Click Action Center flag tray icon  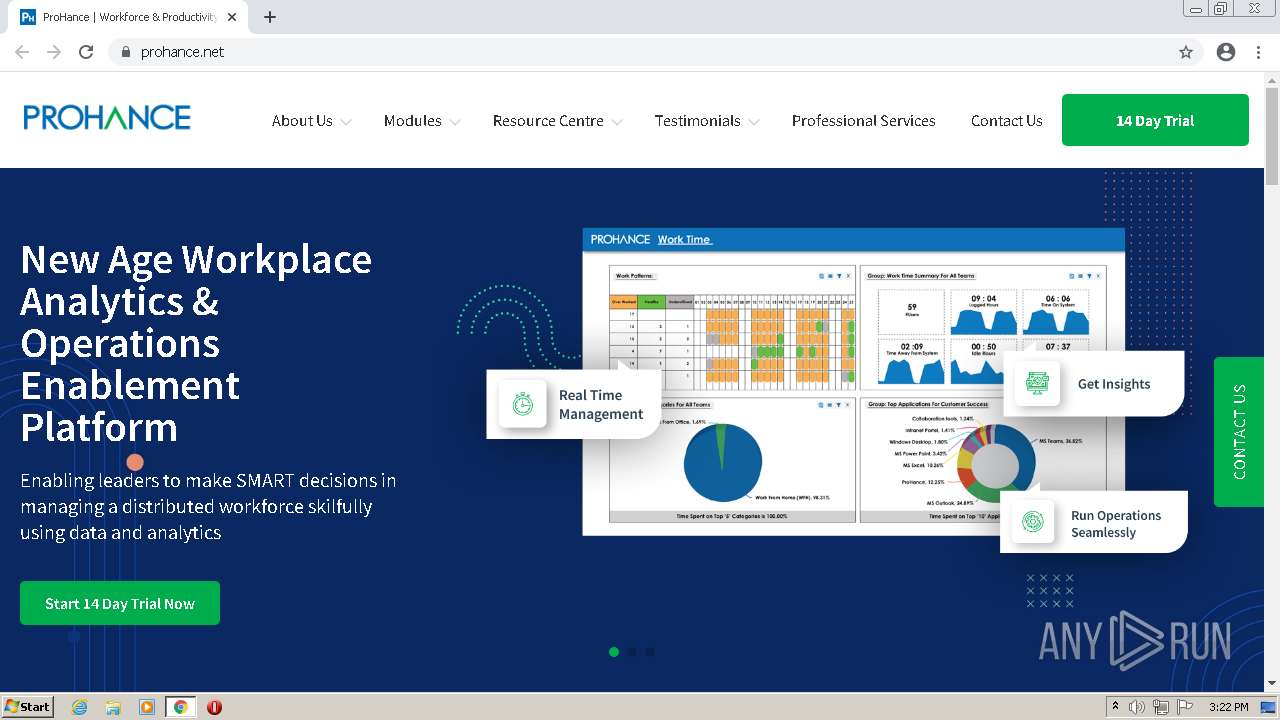coord(1184,707)
